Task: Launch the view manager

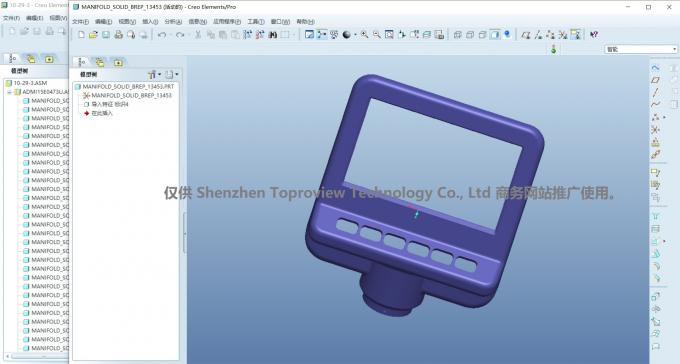Action: 439,35
